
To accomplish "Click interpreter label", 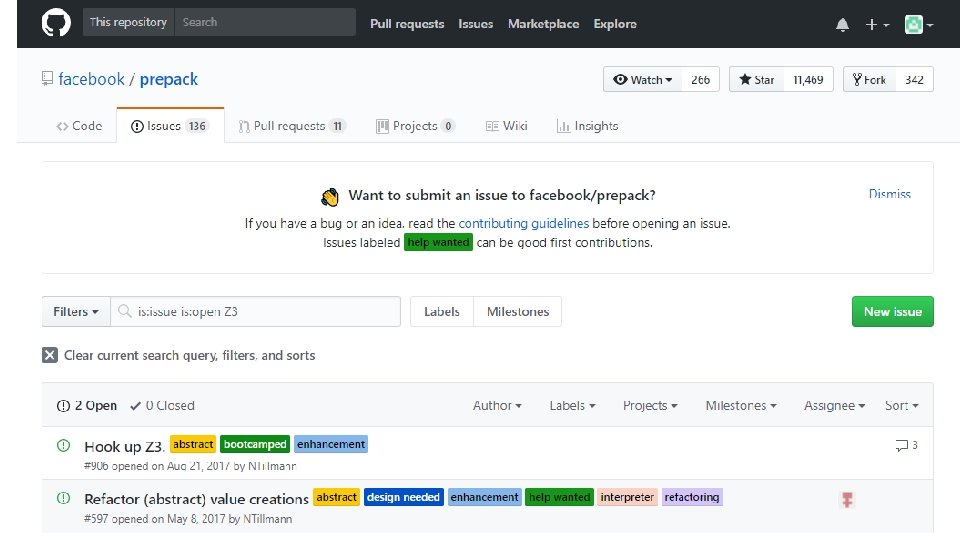I will (627, 497).
